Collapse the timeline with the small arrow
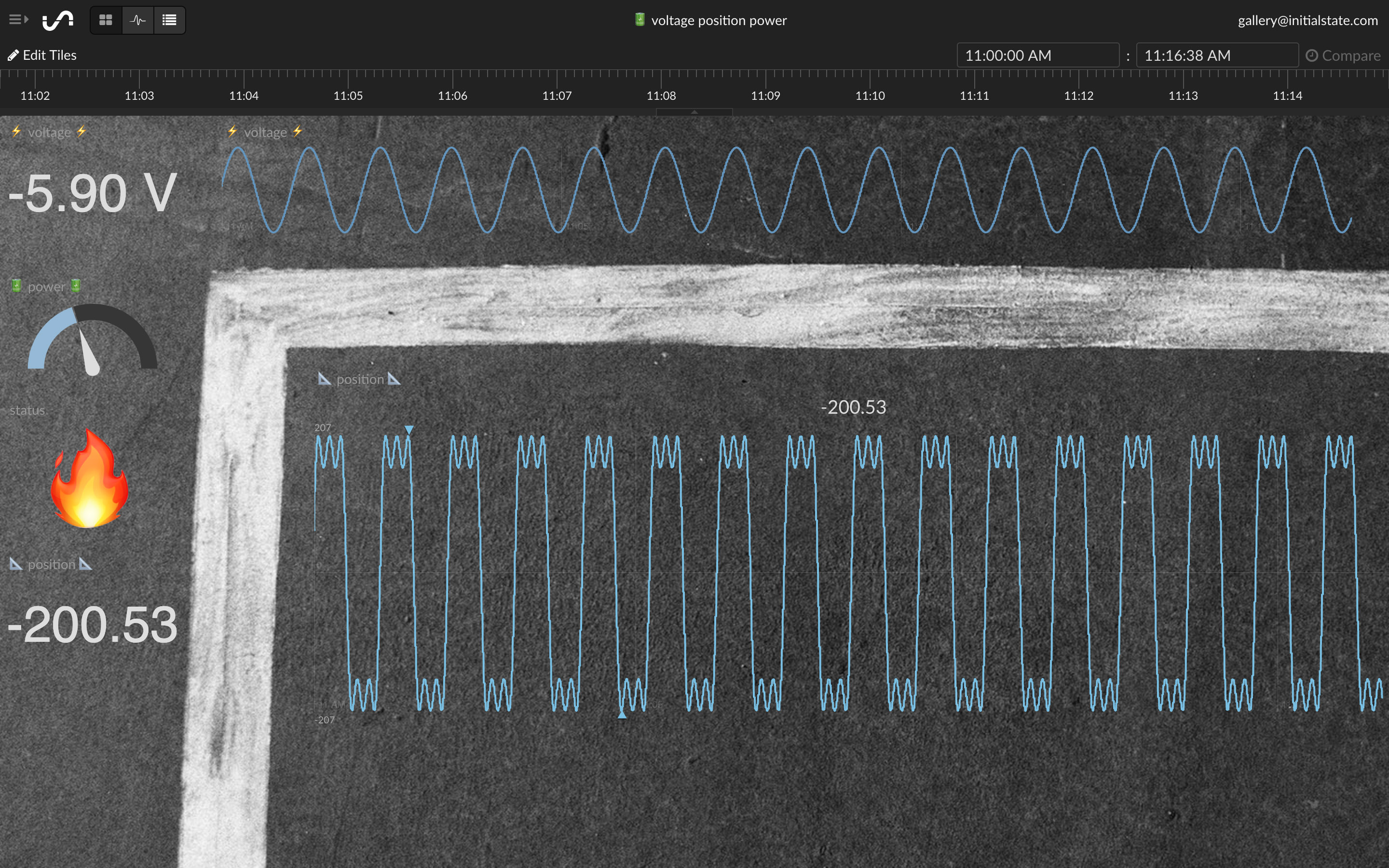 (694, 112)
